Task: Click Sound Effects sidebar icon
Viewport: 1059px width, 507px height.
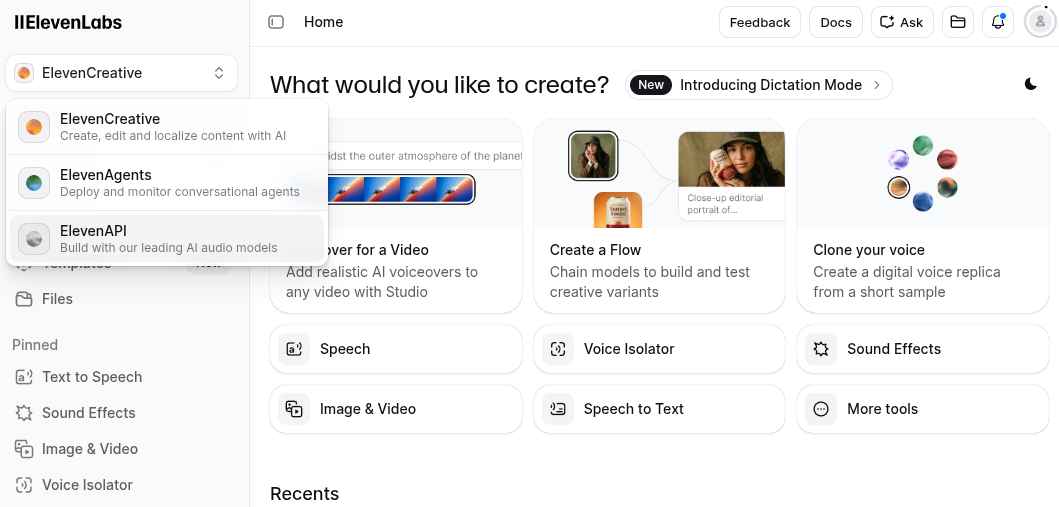Action: [24, 412]
